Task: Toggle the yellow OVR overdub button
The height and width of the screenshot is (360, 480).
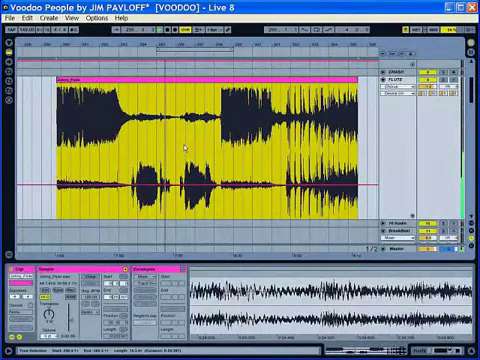Action: pos(185,30)
